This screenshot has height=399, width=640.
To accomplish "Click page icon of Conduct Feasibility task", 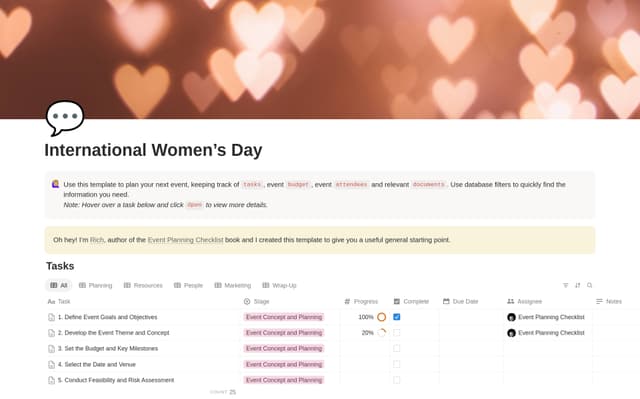I will [x=51, y=381].
